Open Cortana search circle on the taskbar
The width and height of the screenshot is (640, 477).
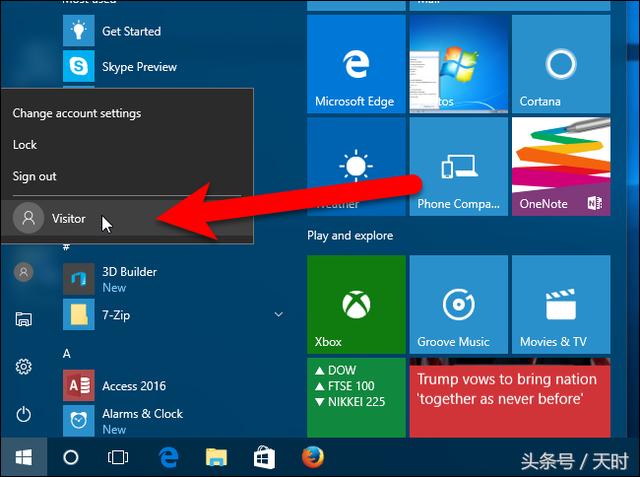[71, 457]
